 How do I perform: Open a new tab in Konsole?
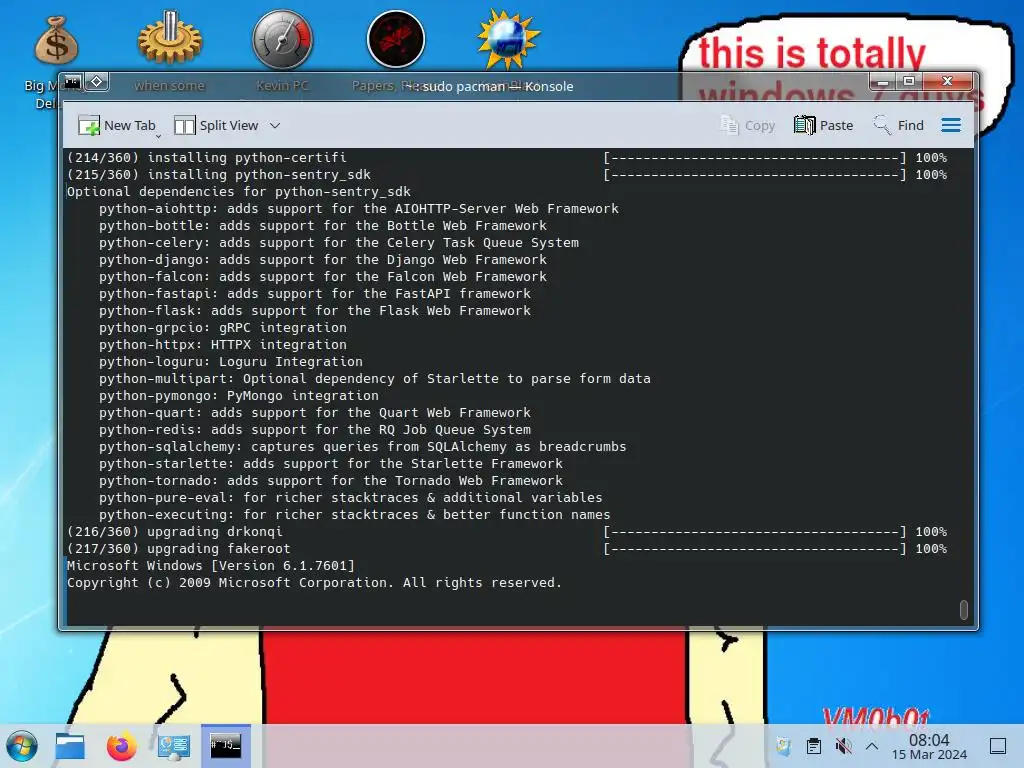pyautogui.click(x=116, y=125)
